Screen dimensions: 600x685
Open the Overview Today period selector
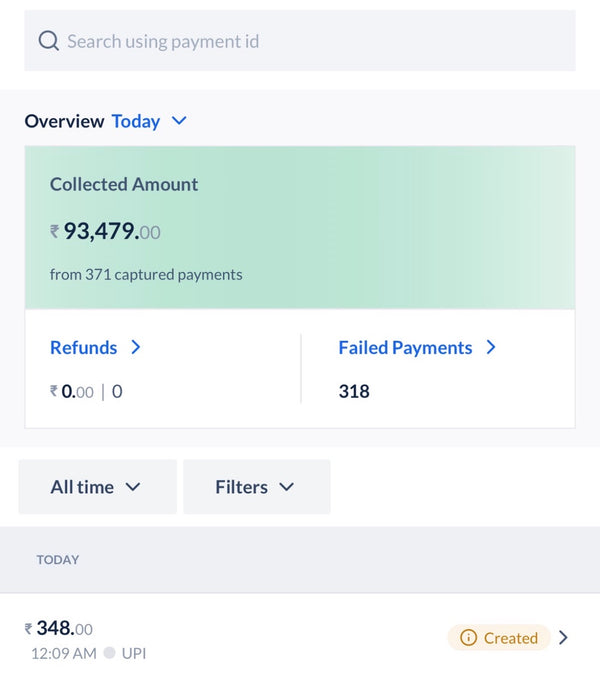click(136, 121)
